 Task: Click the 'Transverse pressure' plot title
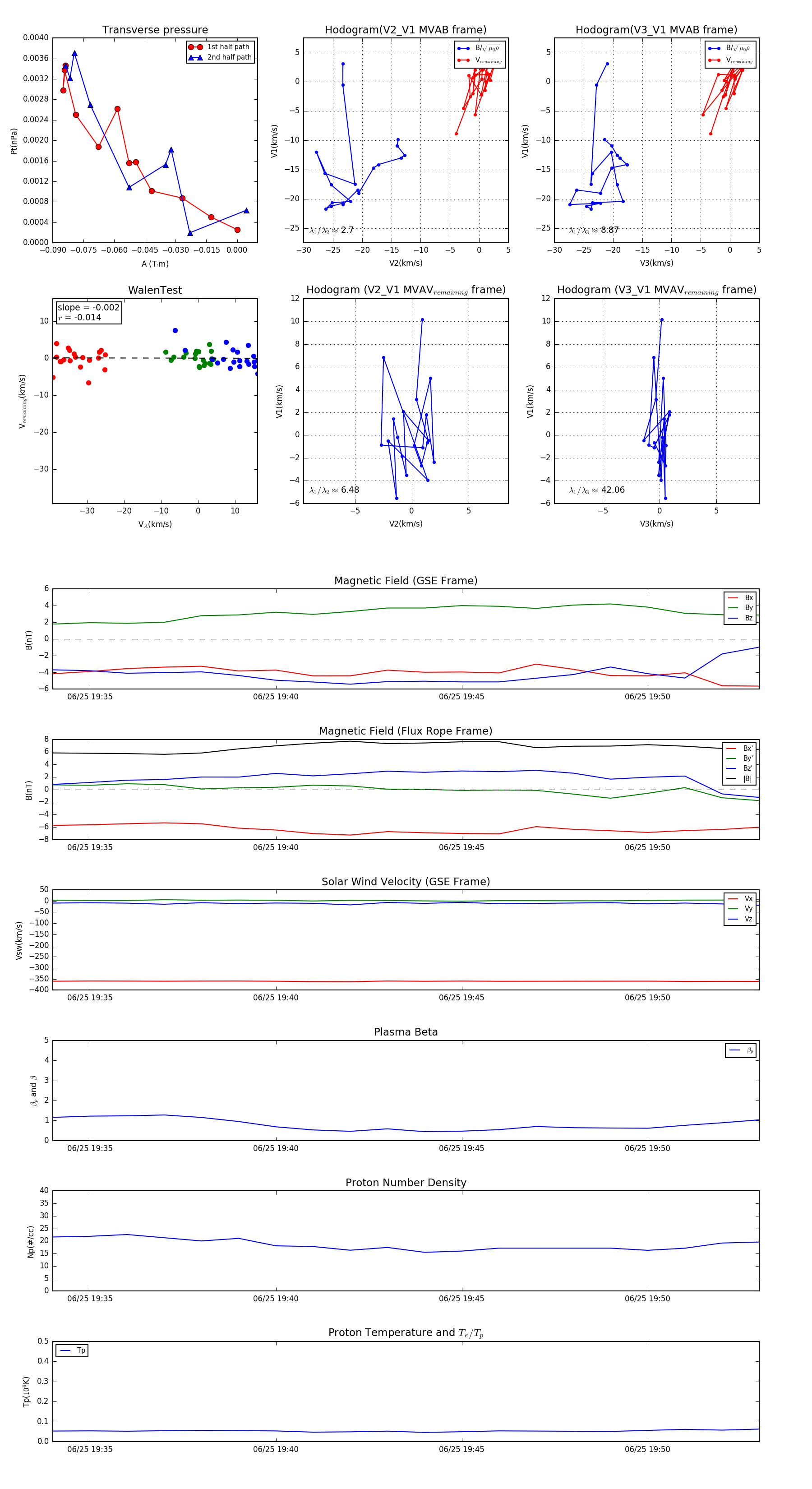click(155, 30)
